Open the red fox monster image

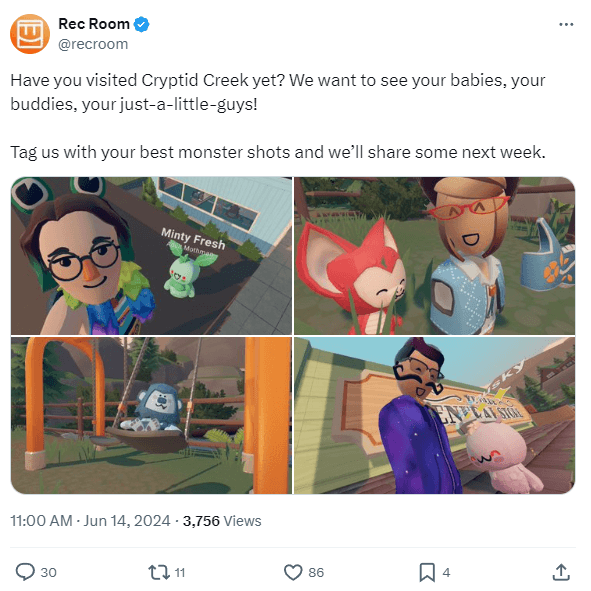435,256
